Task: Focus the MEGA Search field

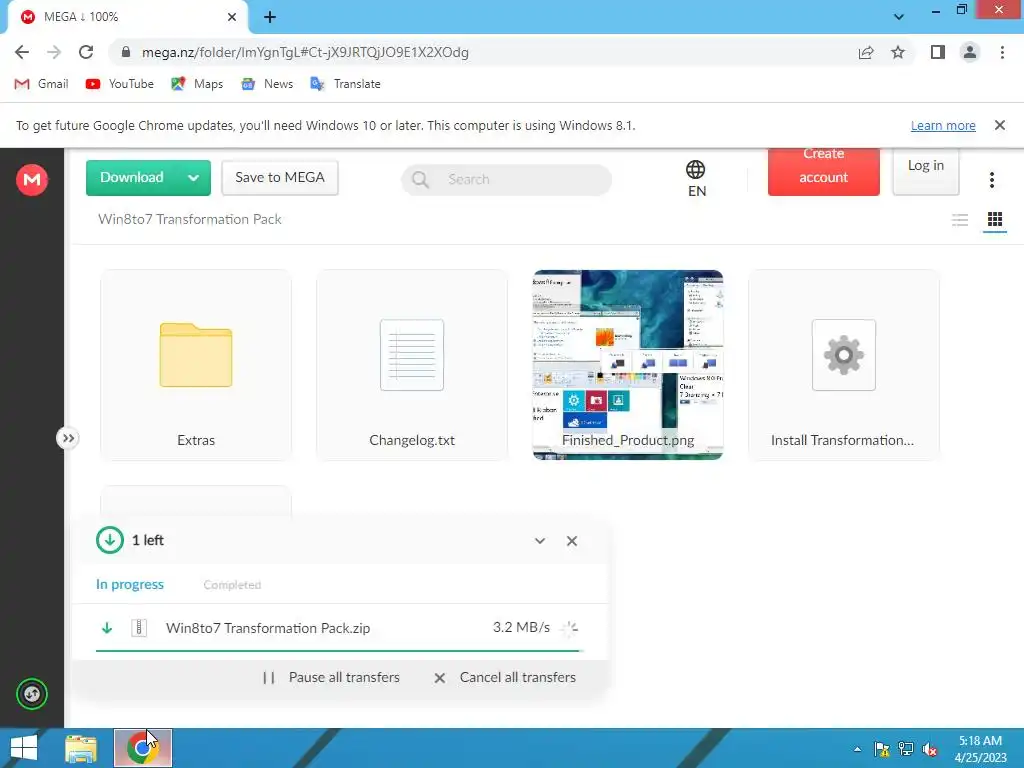Action: pyautogui.click(x=506, y=179)
